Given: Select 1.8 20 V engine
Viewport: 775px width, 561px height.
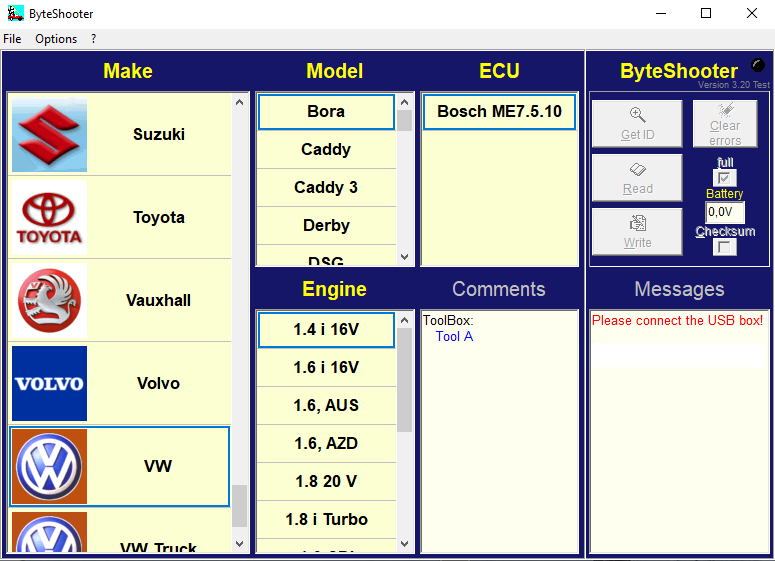Looking at the screenshot, I should pyautogui.click(x=326, y=482).
